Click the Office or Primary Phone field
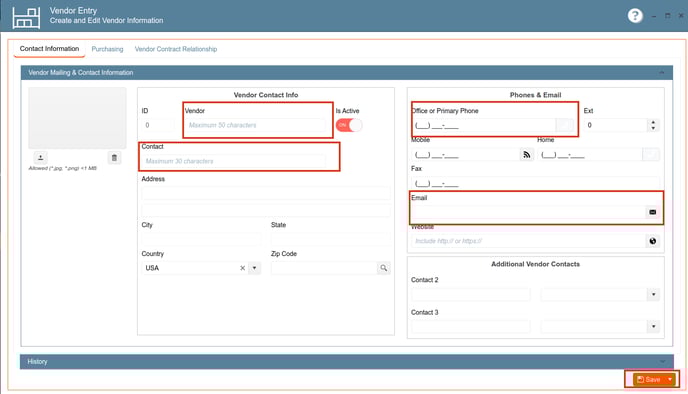The width and height of the screenshot is (688, 394). (x=483, y=125)
